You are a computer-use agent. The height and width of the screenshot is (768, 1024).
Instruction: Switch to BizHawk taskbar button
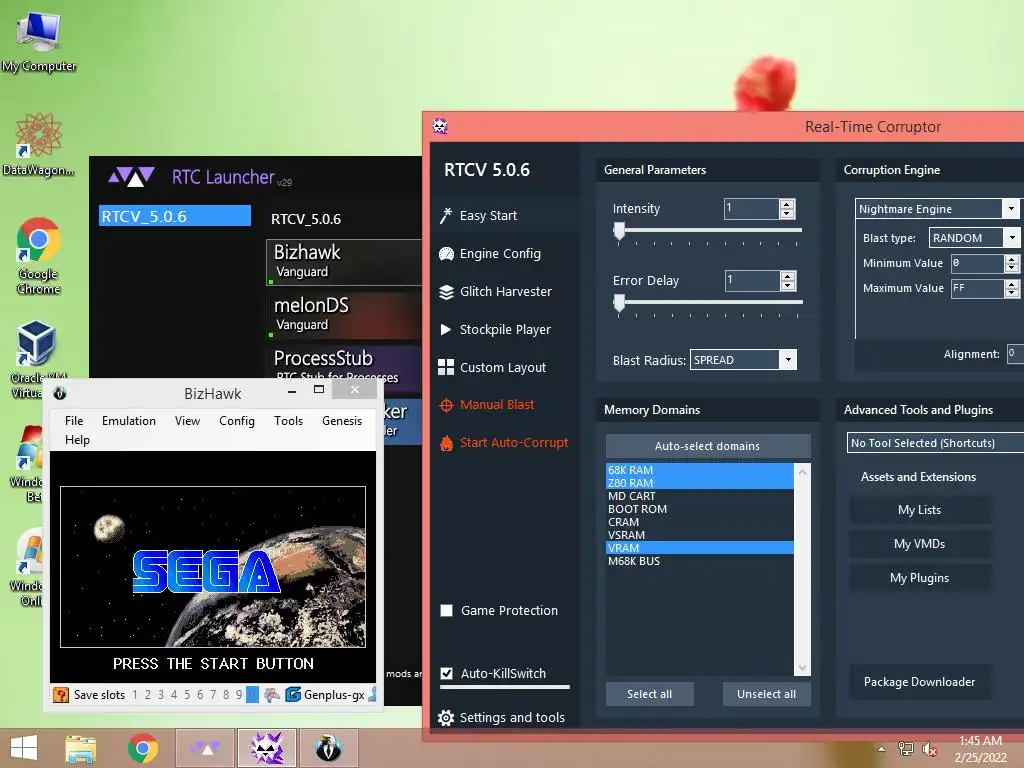tap(328, 748)
